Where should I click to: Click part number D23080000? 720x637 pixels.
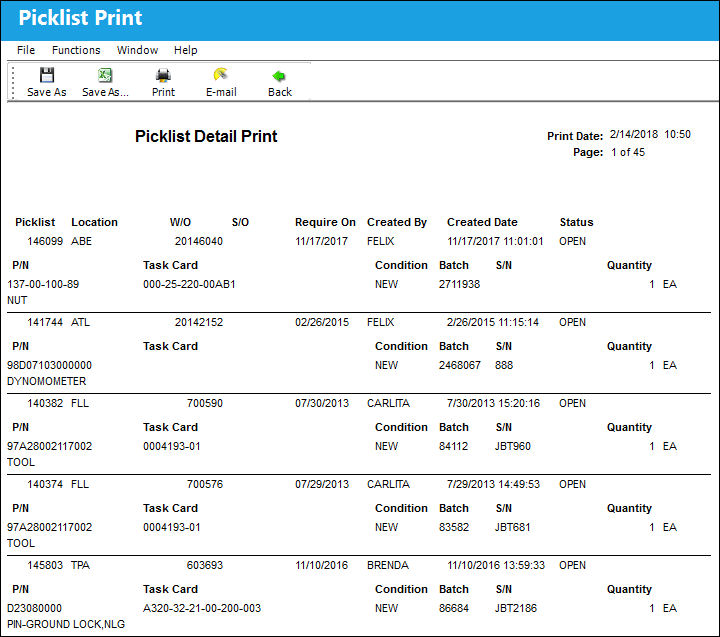tap(34, 608)
